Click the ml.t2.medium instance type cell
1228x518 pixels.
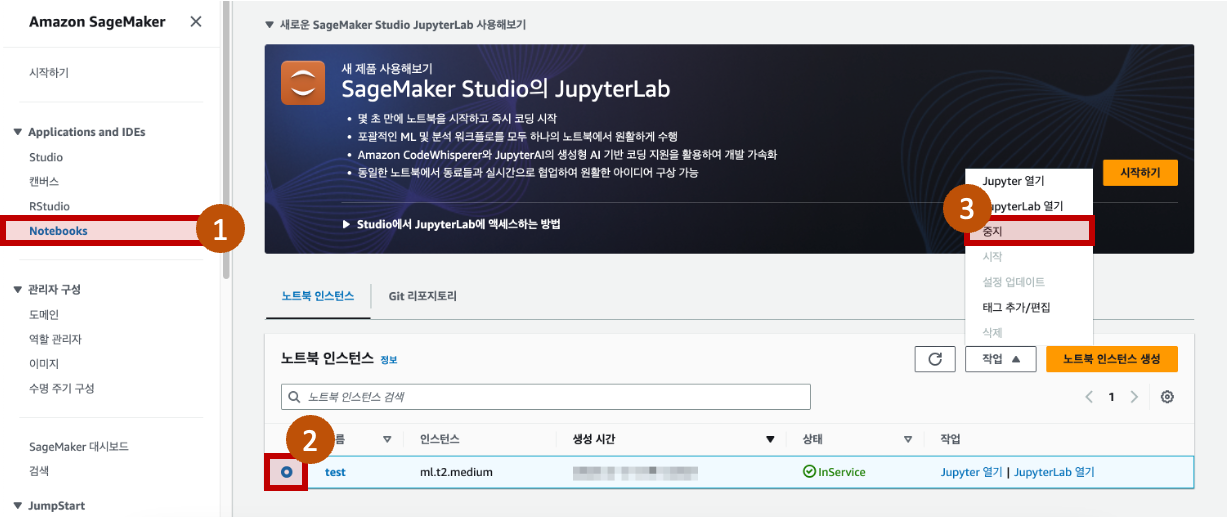456,472
